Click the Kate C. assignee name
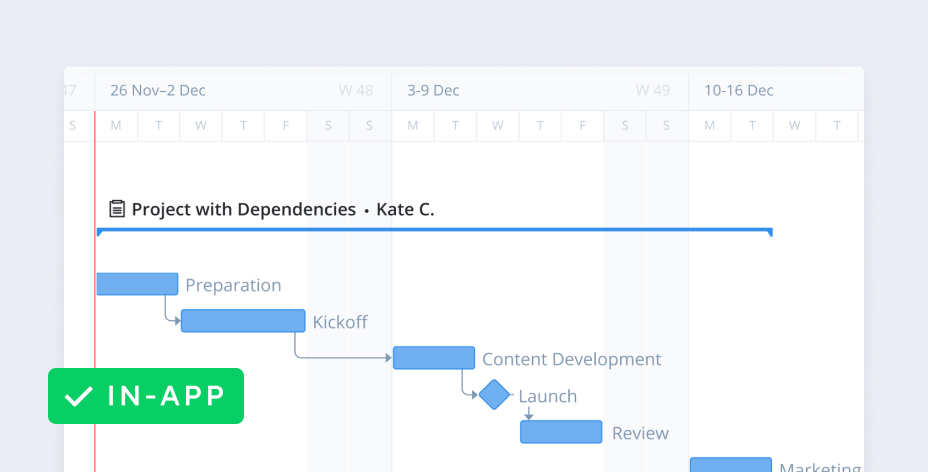 coord(405,209)
